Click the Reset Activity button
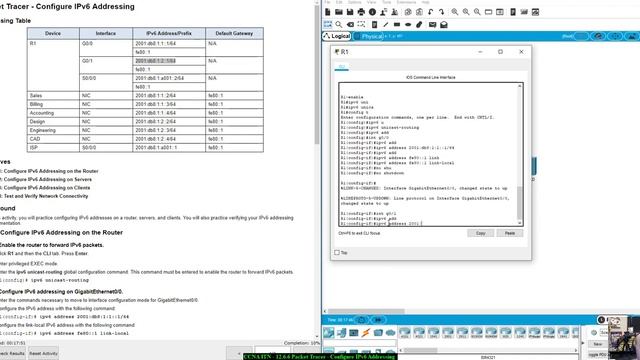The width and height of the screenshot is (640, 360). pyautogui.click(x=43, y=353)
